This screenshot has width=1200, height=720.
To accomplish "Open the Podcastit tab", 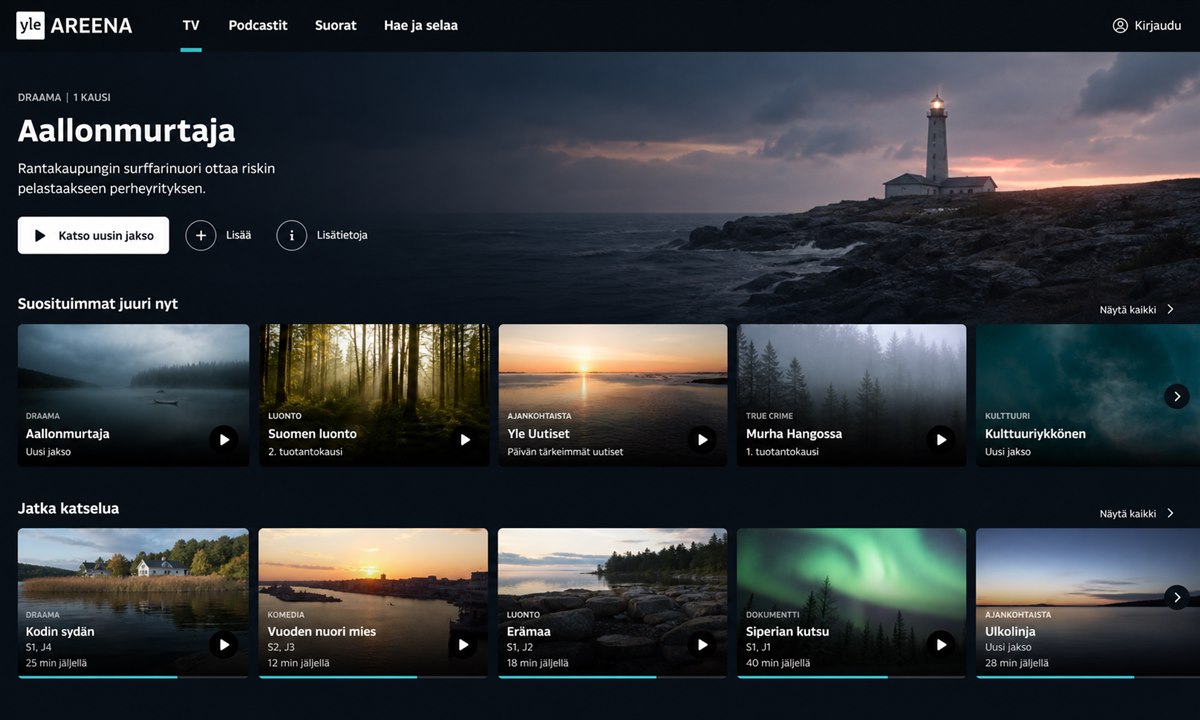I will click(x=258, y=26).
